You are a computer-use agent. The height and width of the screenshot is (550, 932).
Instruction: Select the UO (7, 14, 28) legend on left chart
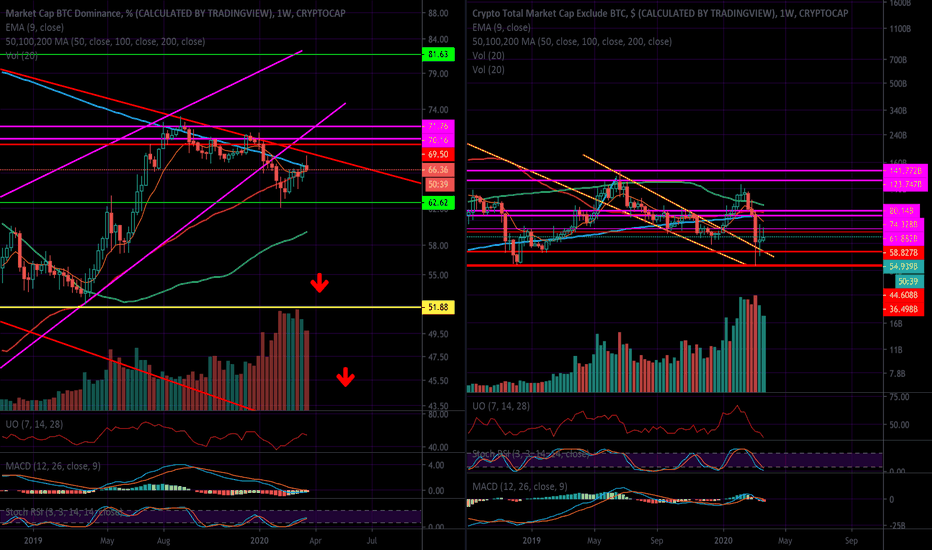click(x=34, y=424)
